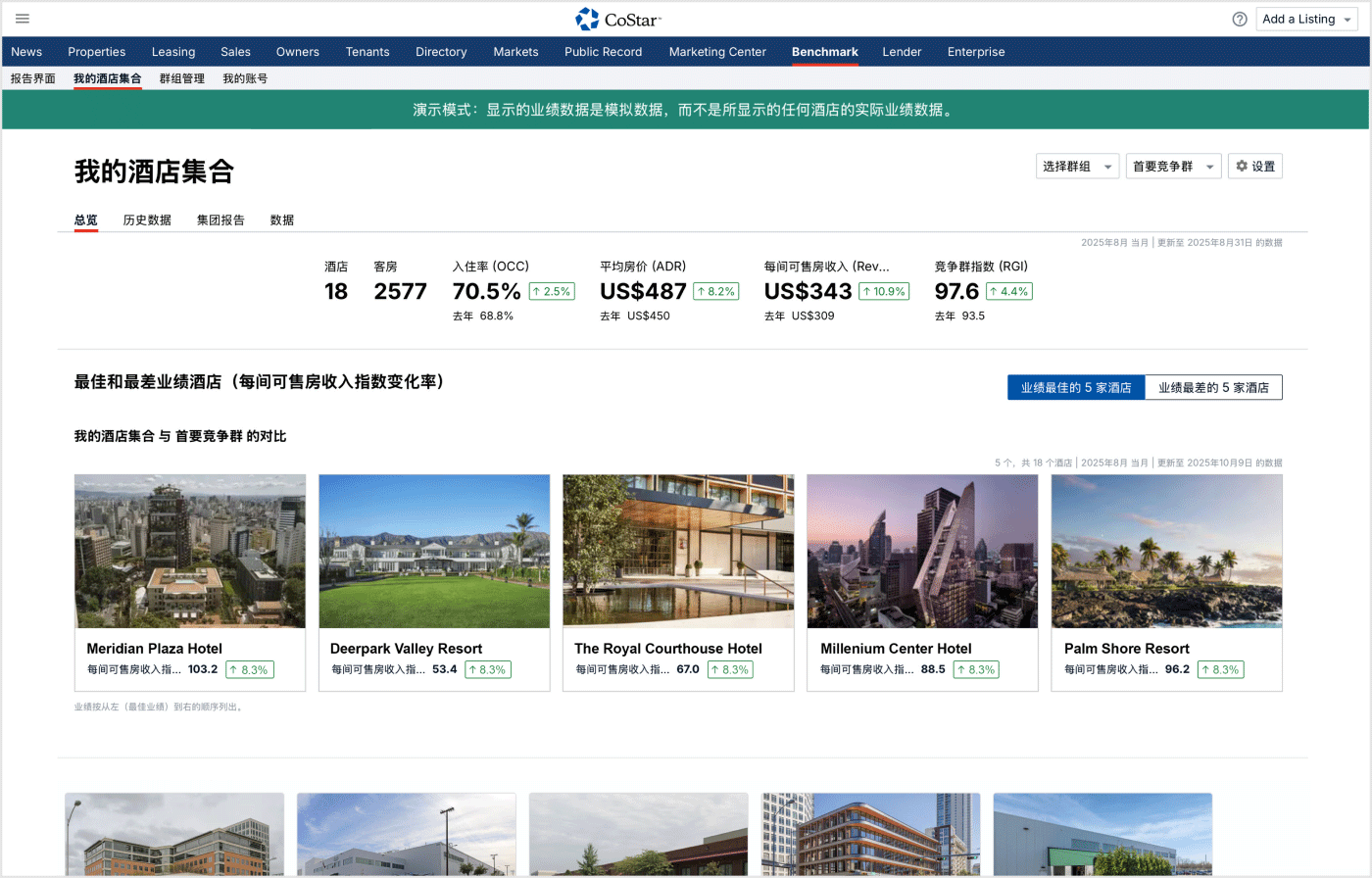
Task: Open the Markets menu item
Action: tap(515, 52)
